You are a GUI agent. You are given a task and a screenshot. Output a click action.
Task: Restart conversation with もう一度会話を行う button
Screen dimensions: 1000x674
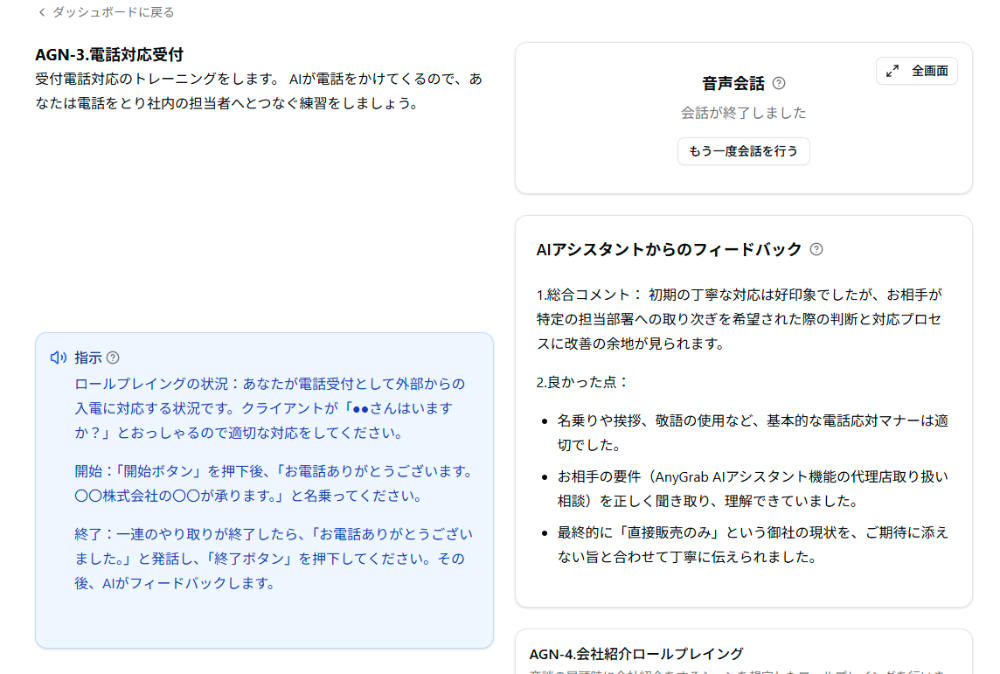point(743,151)
